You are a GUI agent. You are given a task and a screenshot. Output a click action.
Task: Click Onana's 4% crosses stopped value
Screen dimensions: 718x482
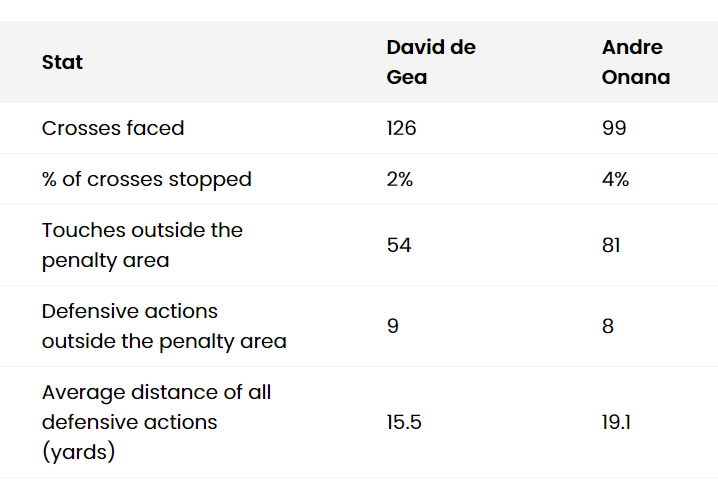(x=615, y=180)
